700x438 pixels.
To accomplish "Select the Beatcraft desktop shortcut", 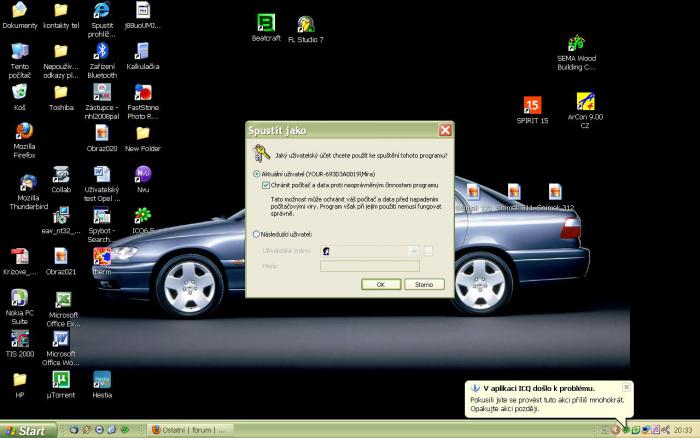I will pos(265,23).
